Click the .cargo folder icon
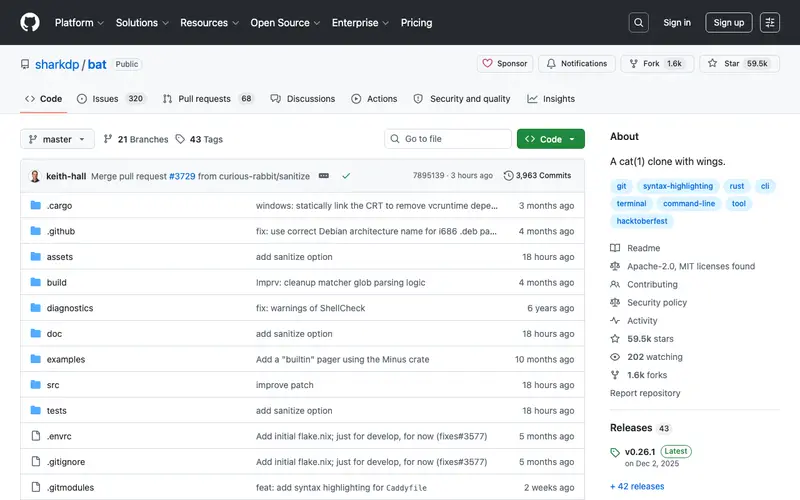The height and width of the screenshot is (500, 800). coord(35,205)
